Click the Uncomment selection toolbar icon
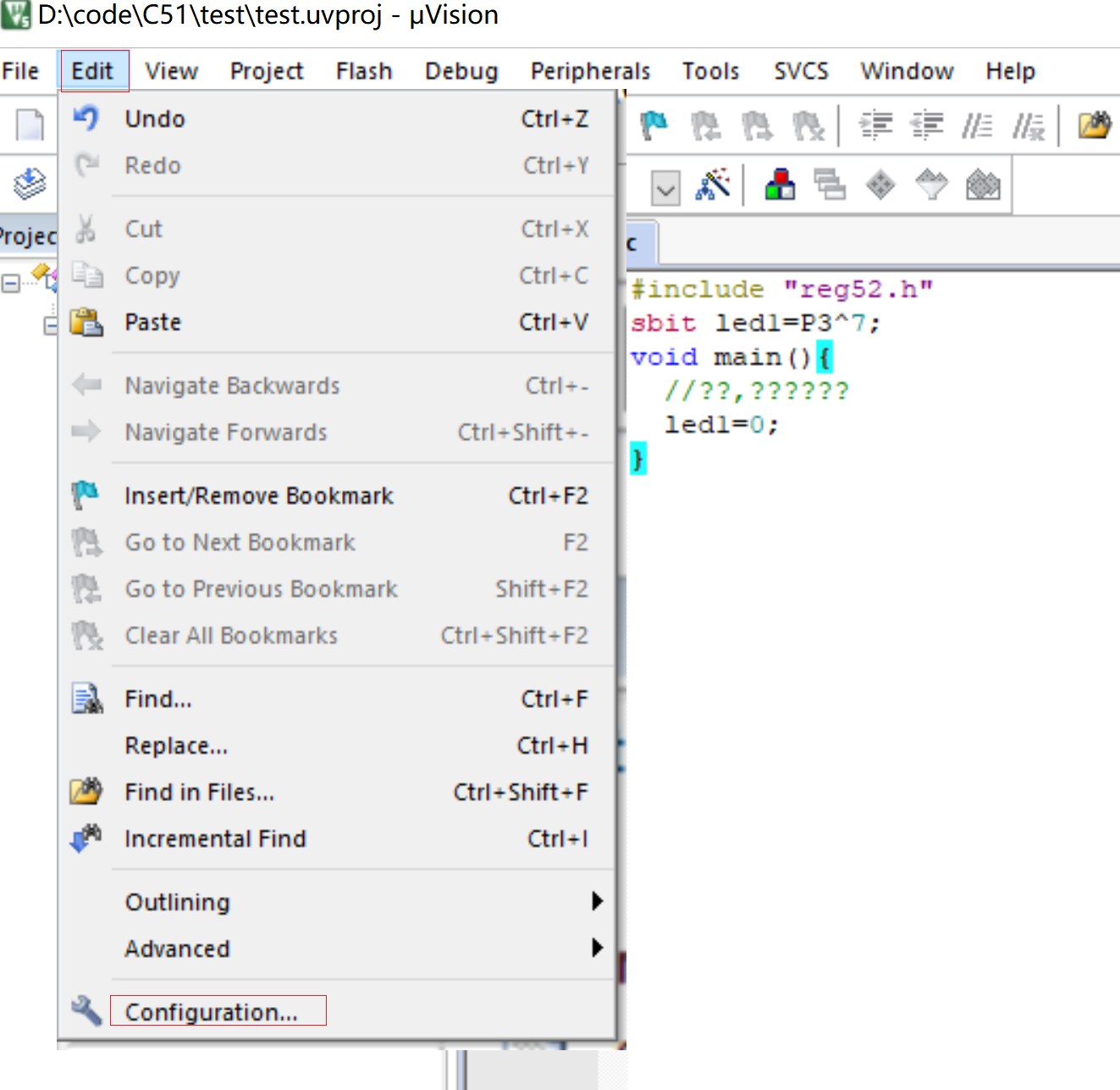Viewport: 1120px width, 1090px height. pos(1029,126)
